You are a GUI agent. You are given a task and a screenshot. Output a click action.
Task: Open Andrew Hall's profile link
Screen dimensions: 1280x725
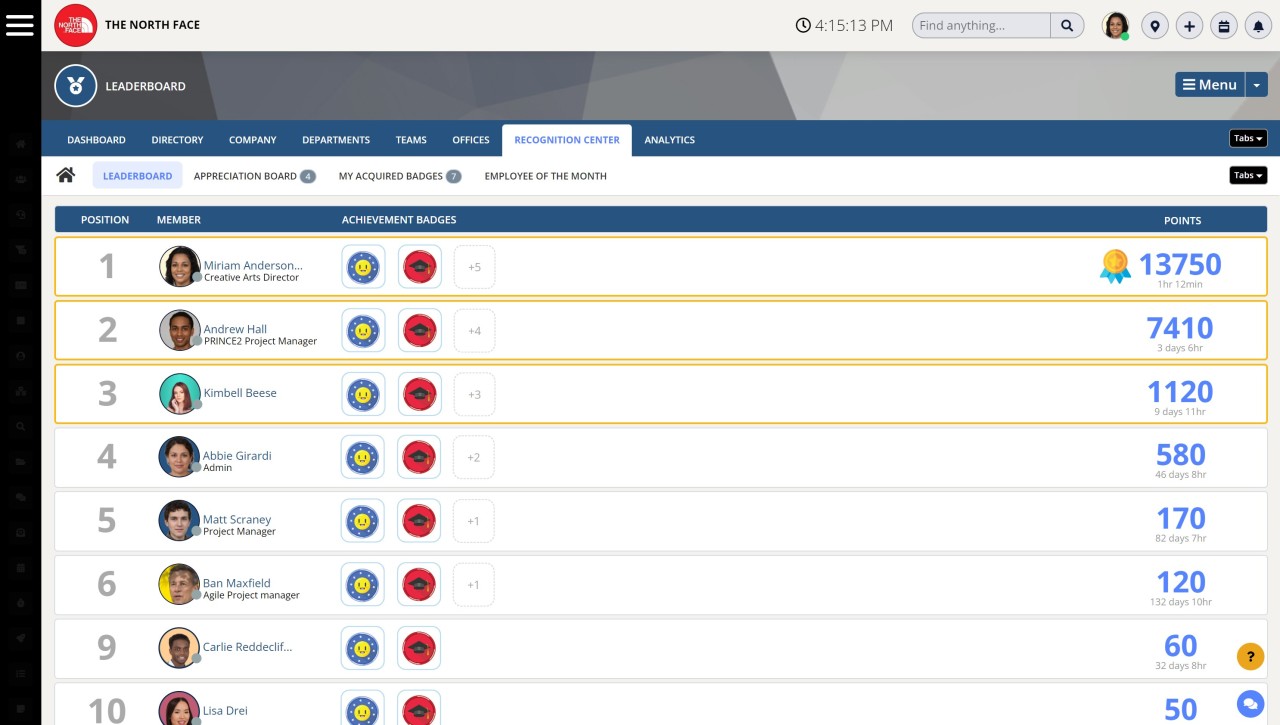[x=235, y=329]
